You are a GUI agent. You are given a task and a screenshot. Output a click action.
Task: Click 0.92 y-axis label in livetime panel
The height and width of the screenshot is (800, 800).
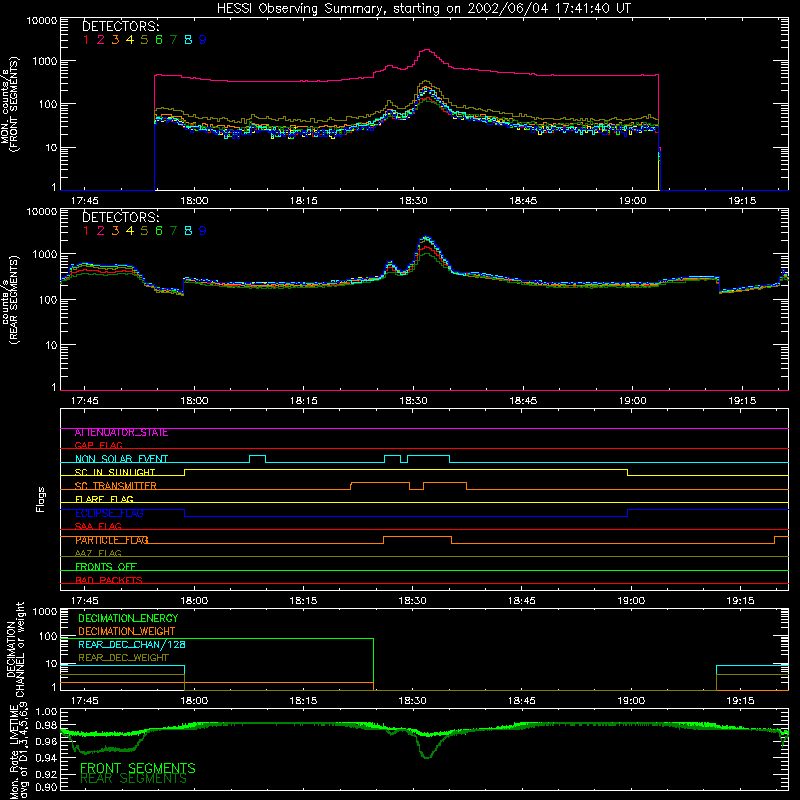click(47, 773)
